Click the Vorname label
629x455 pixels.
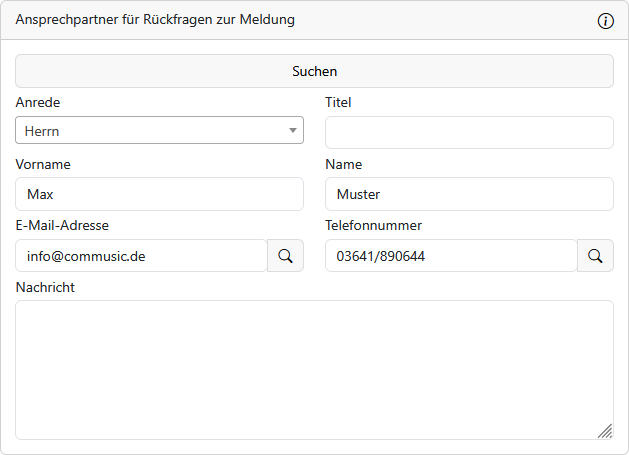(43, 164)
